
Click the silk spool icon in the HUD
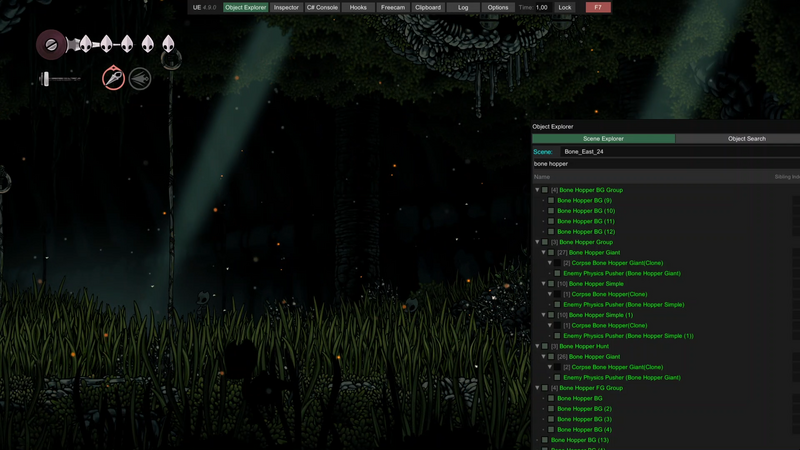pyautogui.click(x=51, y=44)
